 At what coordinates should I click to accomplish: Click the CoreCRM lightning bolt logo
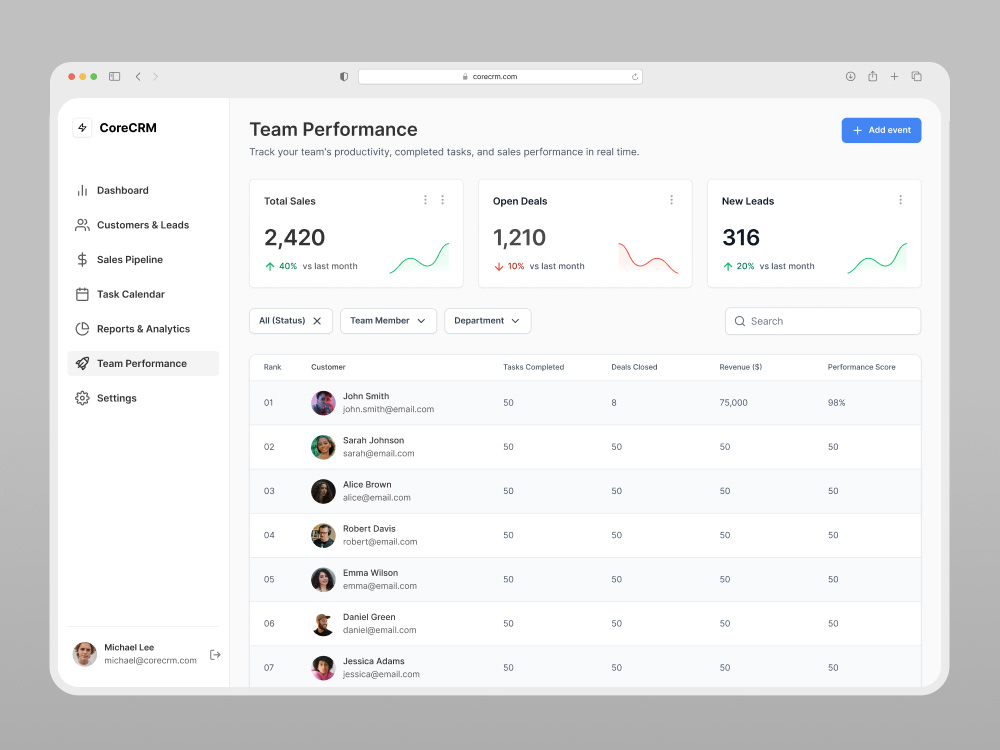pos(82,128)
